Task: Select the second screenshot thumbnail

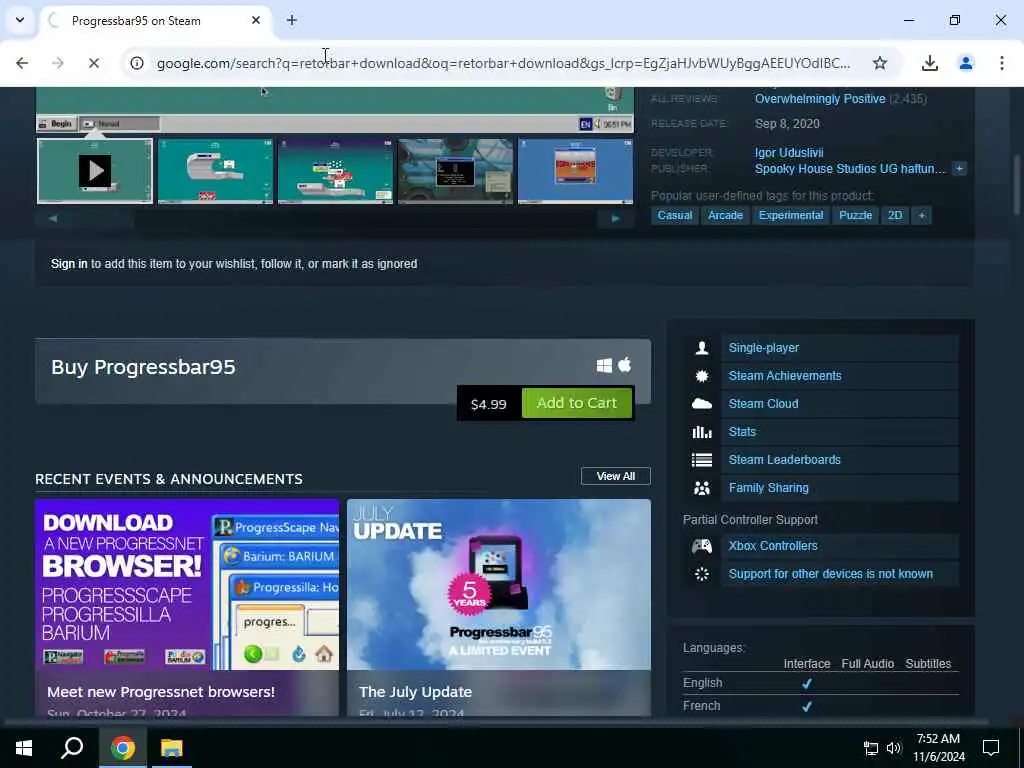Action: click(x=216, y=171)
